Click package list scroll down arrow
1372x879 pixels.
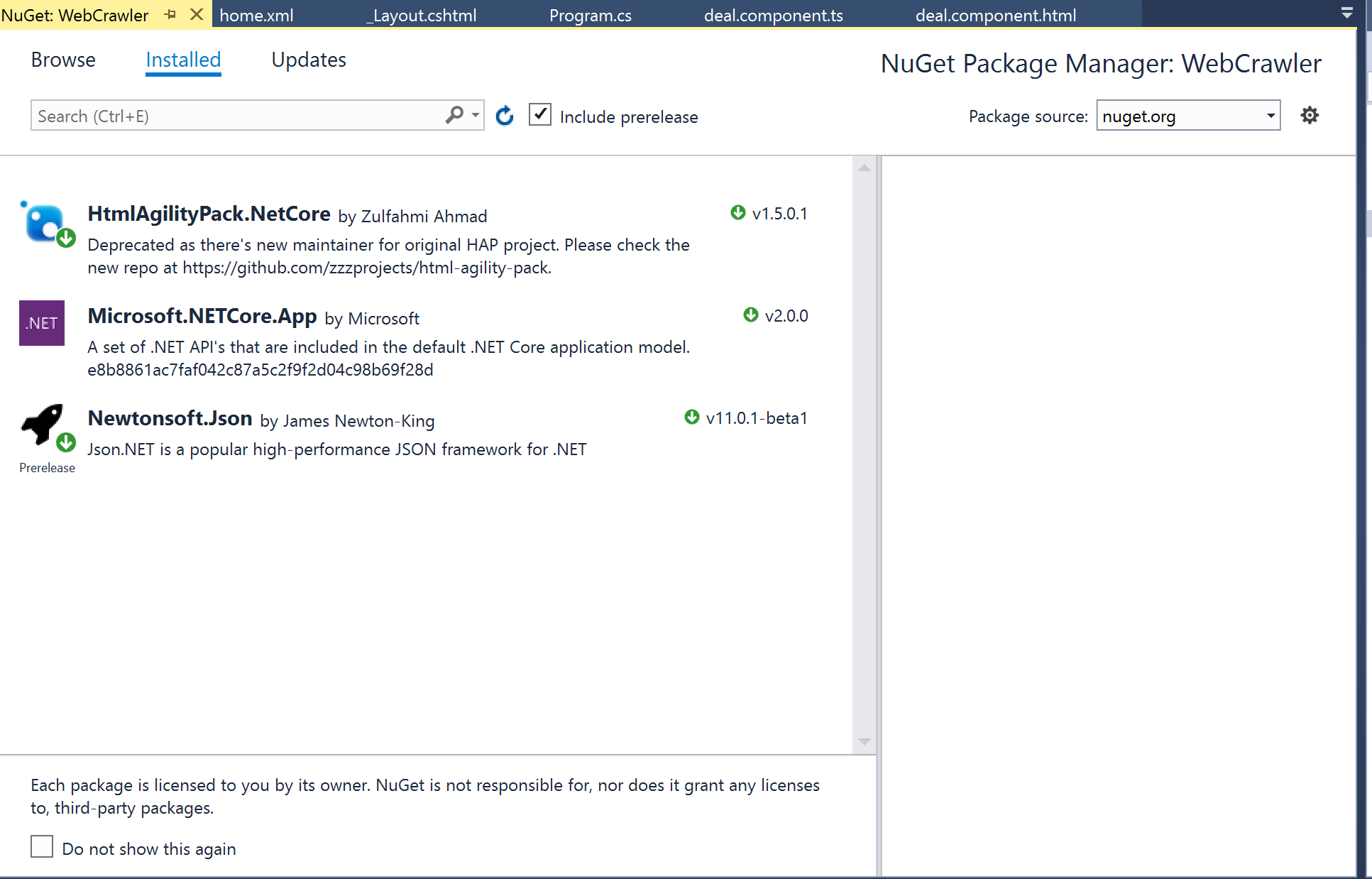point(865,742)
